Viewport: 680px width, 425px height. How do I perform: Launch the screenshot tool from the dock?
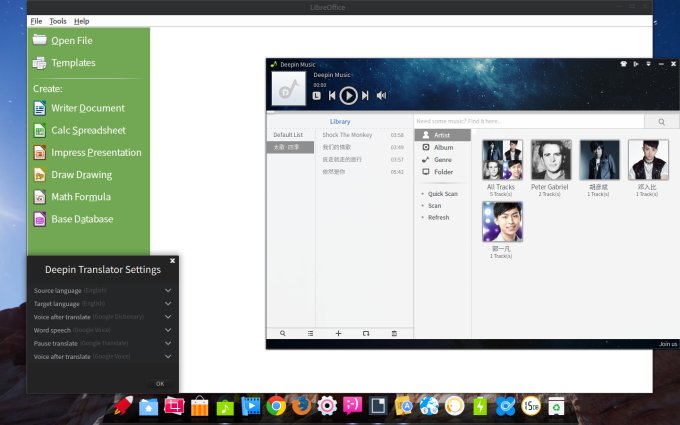click(x=174, y=406)
